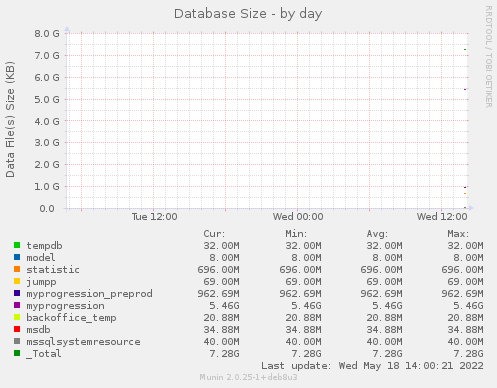Click the tempdb Max value 32.00M

[465, 246]
